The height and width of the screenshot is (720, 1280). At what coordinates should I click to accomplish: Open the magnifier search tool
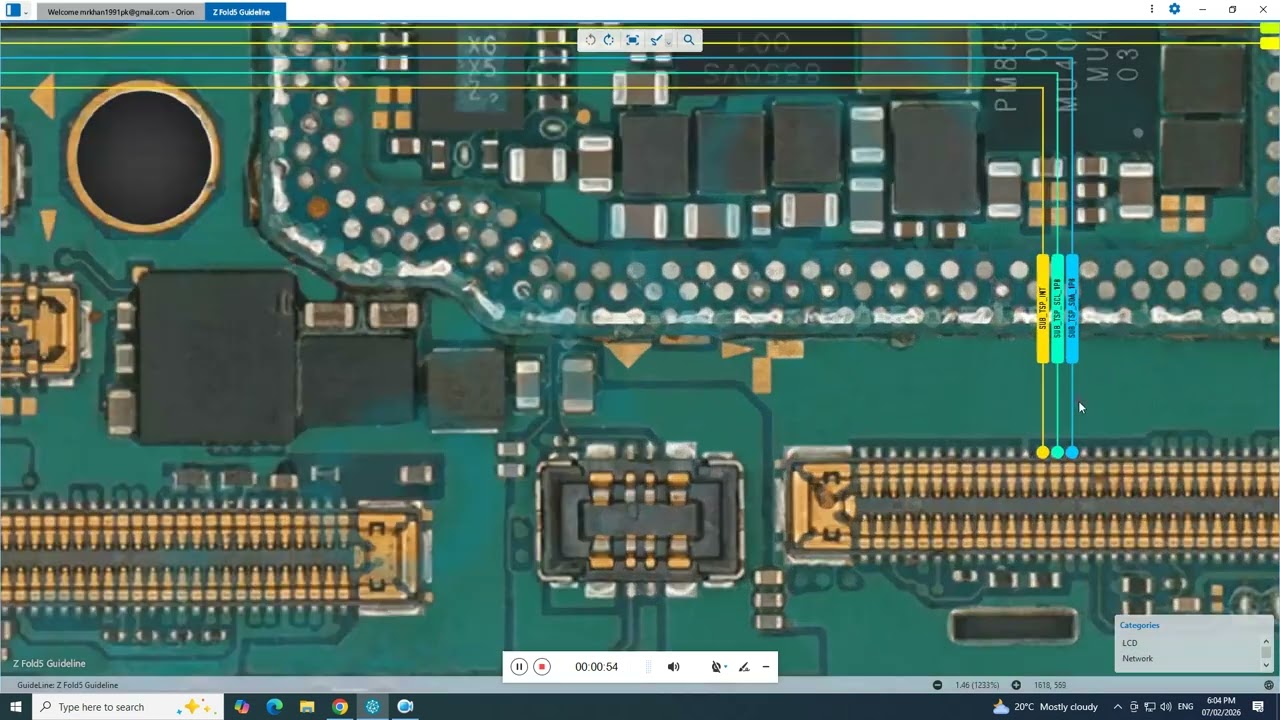click(x=688, y=40)
